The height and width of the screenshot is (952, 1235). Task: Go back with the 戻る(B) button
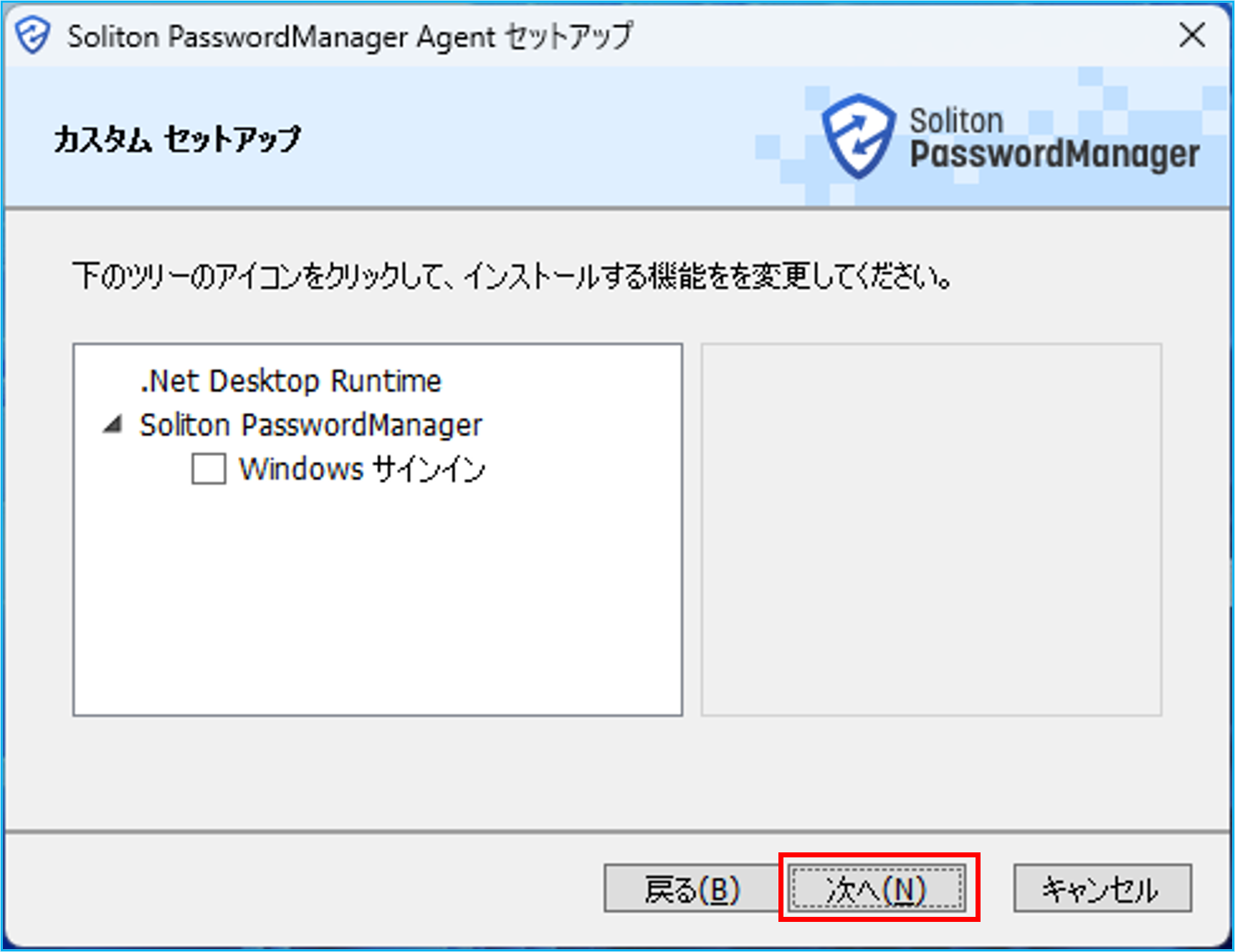[692, 889]
